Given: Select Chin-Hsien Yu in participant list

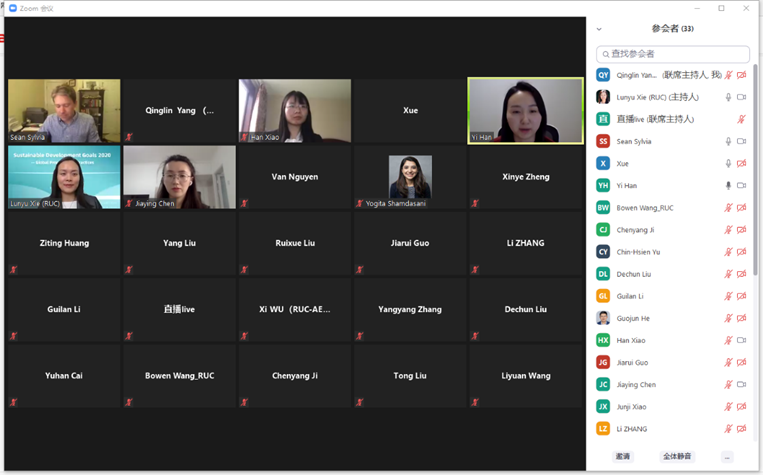Looking at the screenshot, I should click(x=638, y=252).
